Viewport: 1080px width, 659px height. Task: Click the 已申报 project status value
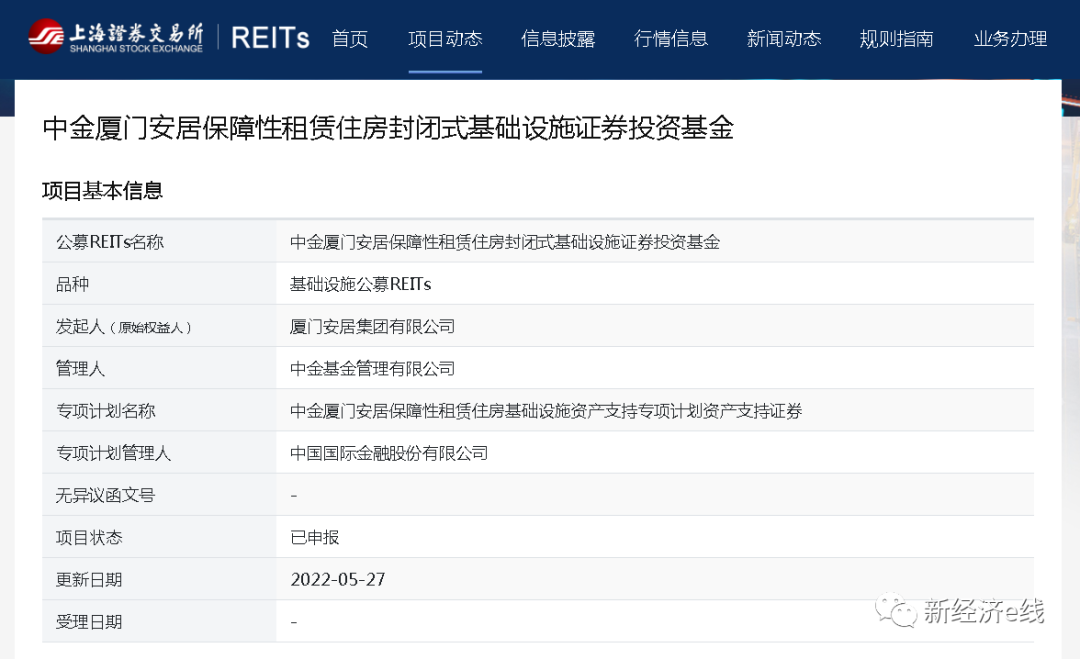pyautogui.click(x=315, y=537)
